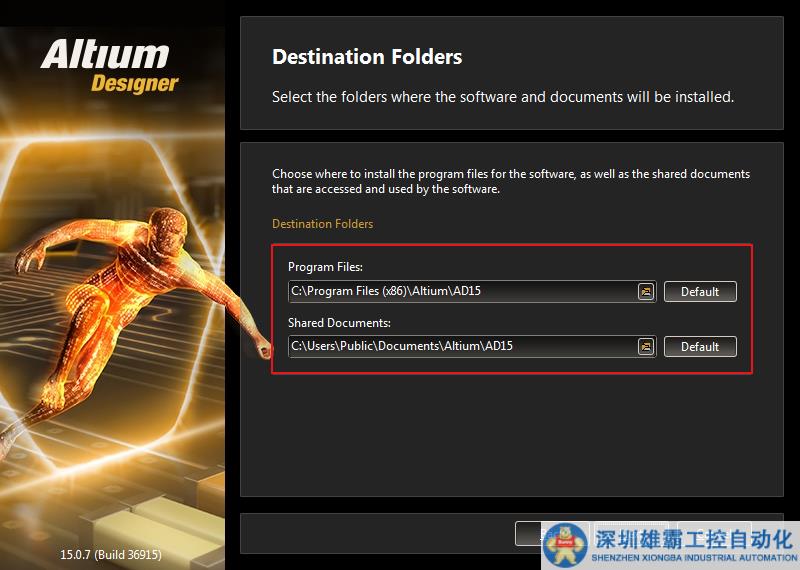The height and width of the screenshot is (570, 800).
Task: Click the 'Choose where to install' paragraph
Action: pos(510,181)
